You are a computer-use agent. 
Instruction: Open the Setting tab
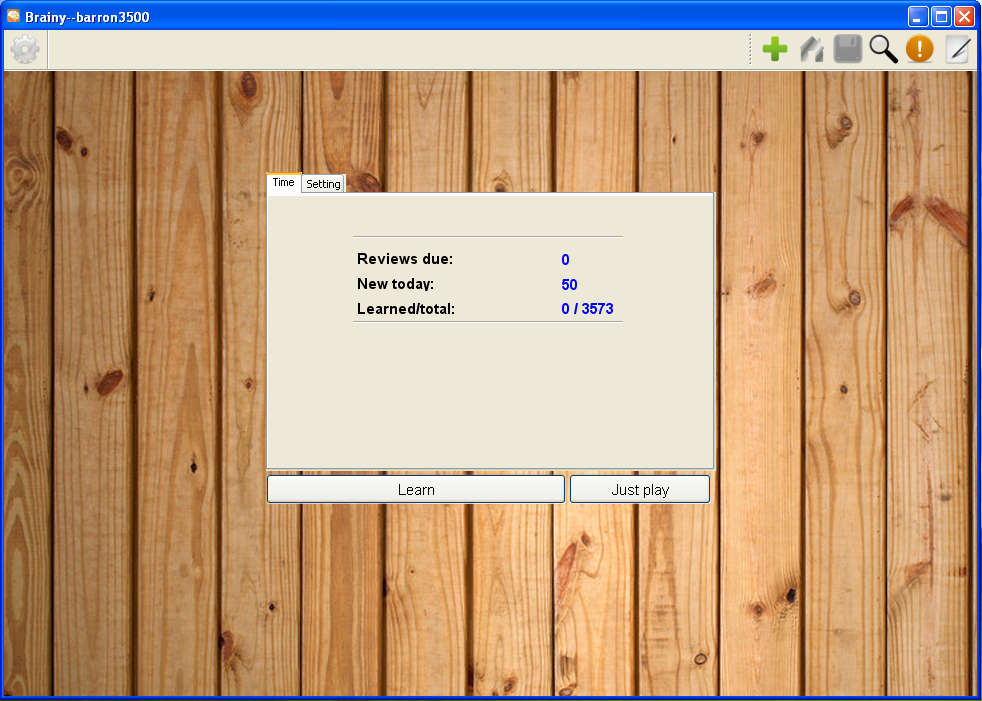(323, 184)
